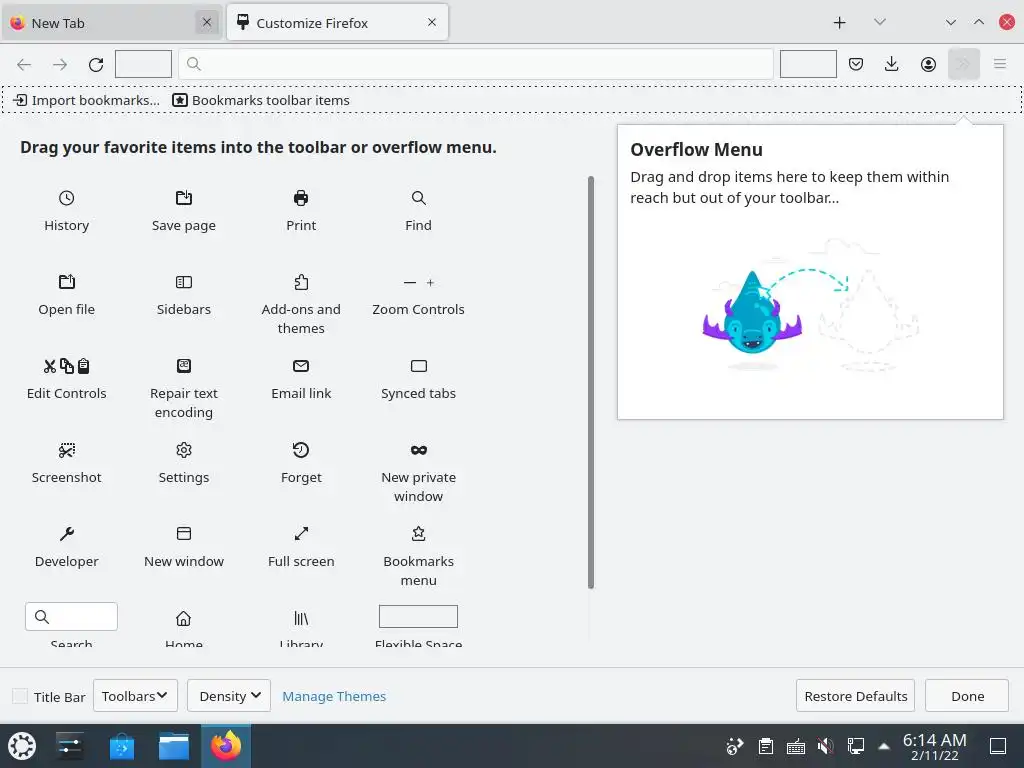Click the Done button
The height and width of the screenshot is (768, 1024).
(967, 696)
